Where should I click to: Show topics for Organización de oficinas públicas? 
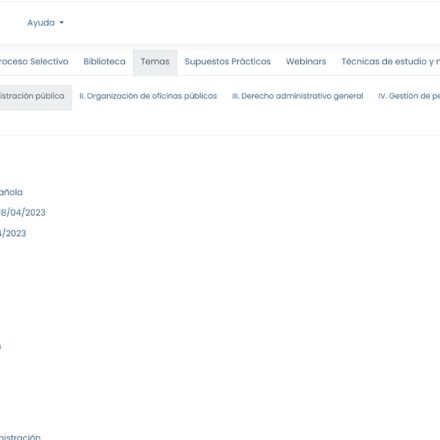(148, 96)
